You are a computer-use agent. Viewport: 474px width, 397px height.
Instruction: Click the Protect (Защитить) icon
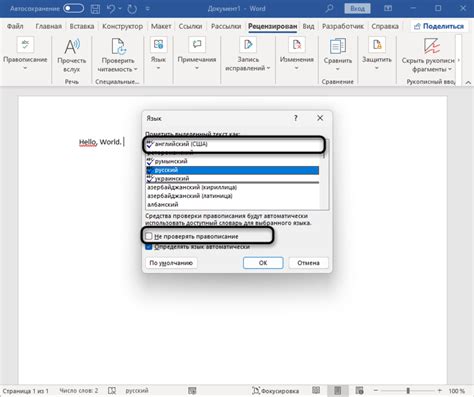click(377, 45)
